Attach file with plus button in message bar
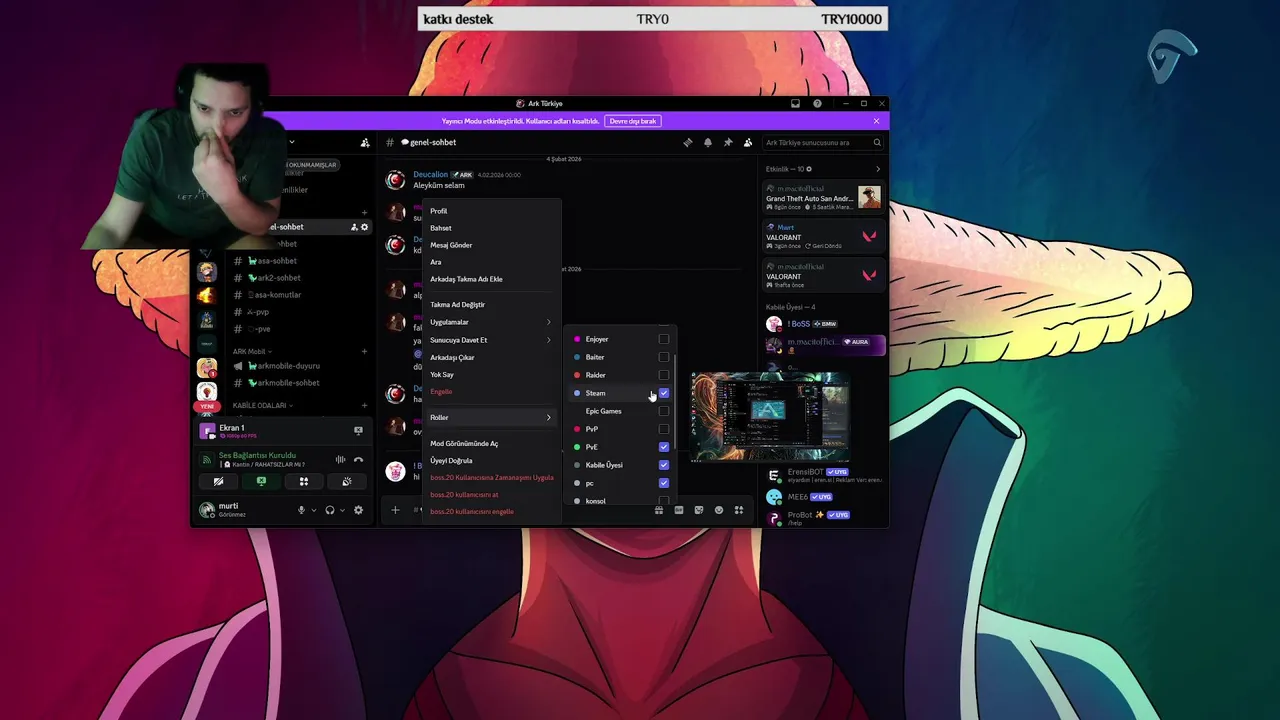 [x=395, y=510]
